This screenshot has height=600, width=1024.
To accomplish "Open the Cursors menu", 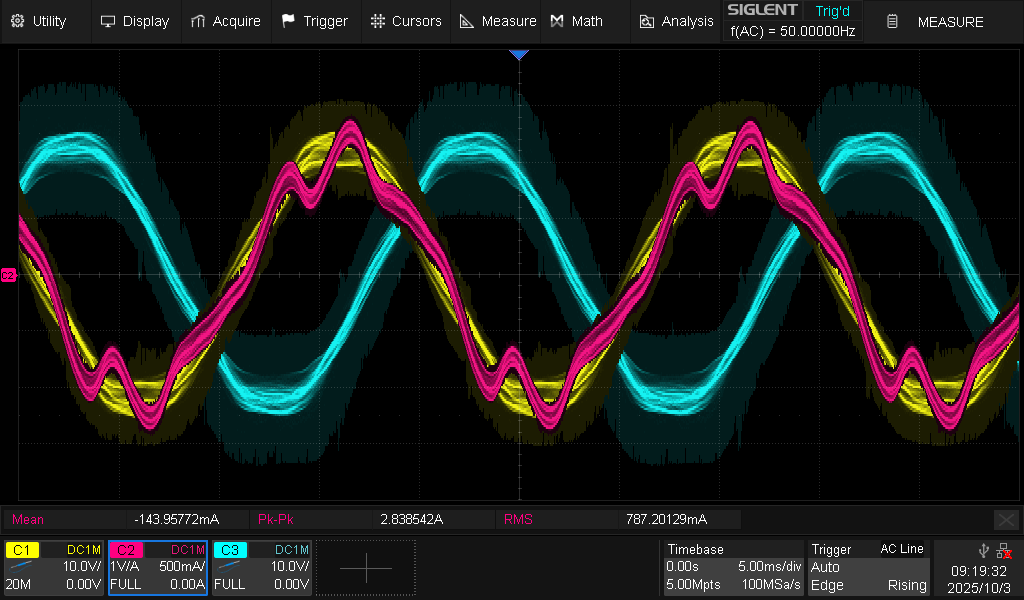I will pyautogui.click(x=404, y=21).
